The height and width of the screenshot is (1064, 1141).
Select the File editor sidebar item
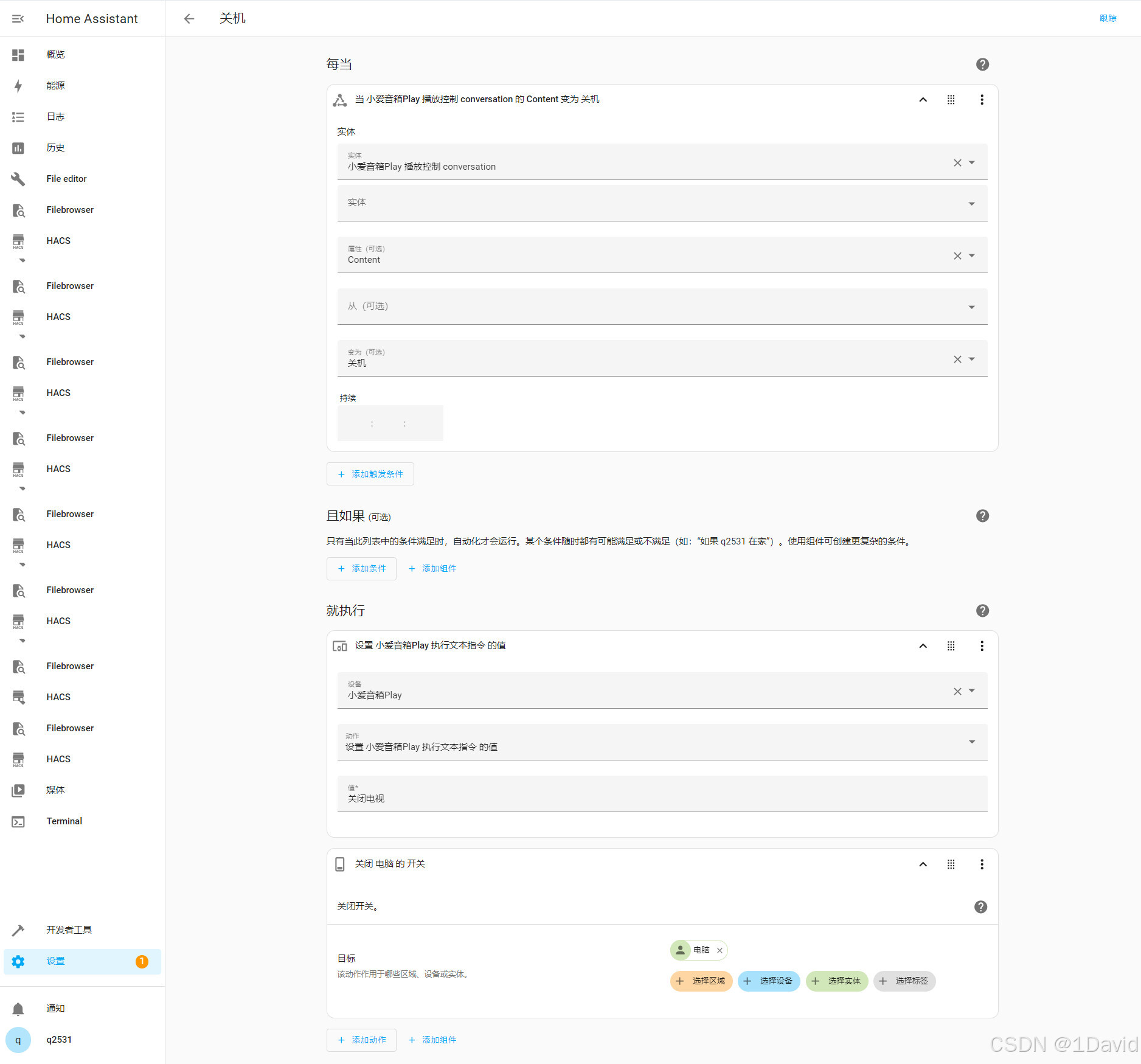pyautogui.click(x=82, y=179)
